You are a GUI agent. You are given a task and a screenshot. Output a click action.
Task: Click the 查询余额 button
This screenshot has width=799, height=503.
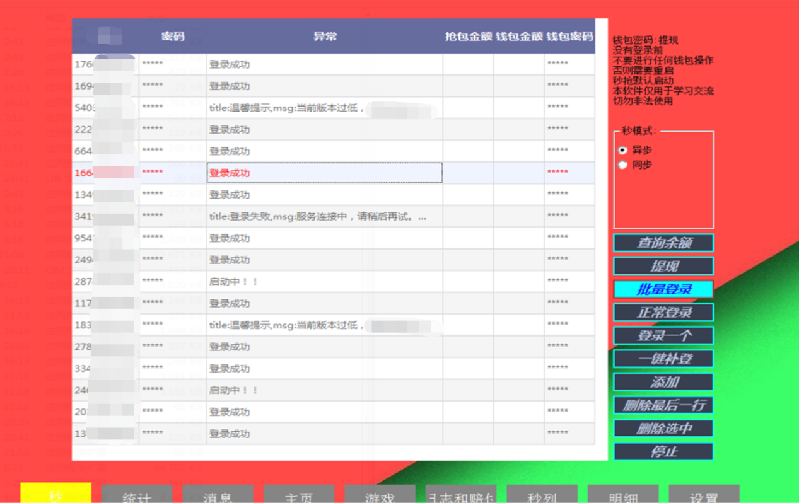[x=663, y=243]
